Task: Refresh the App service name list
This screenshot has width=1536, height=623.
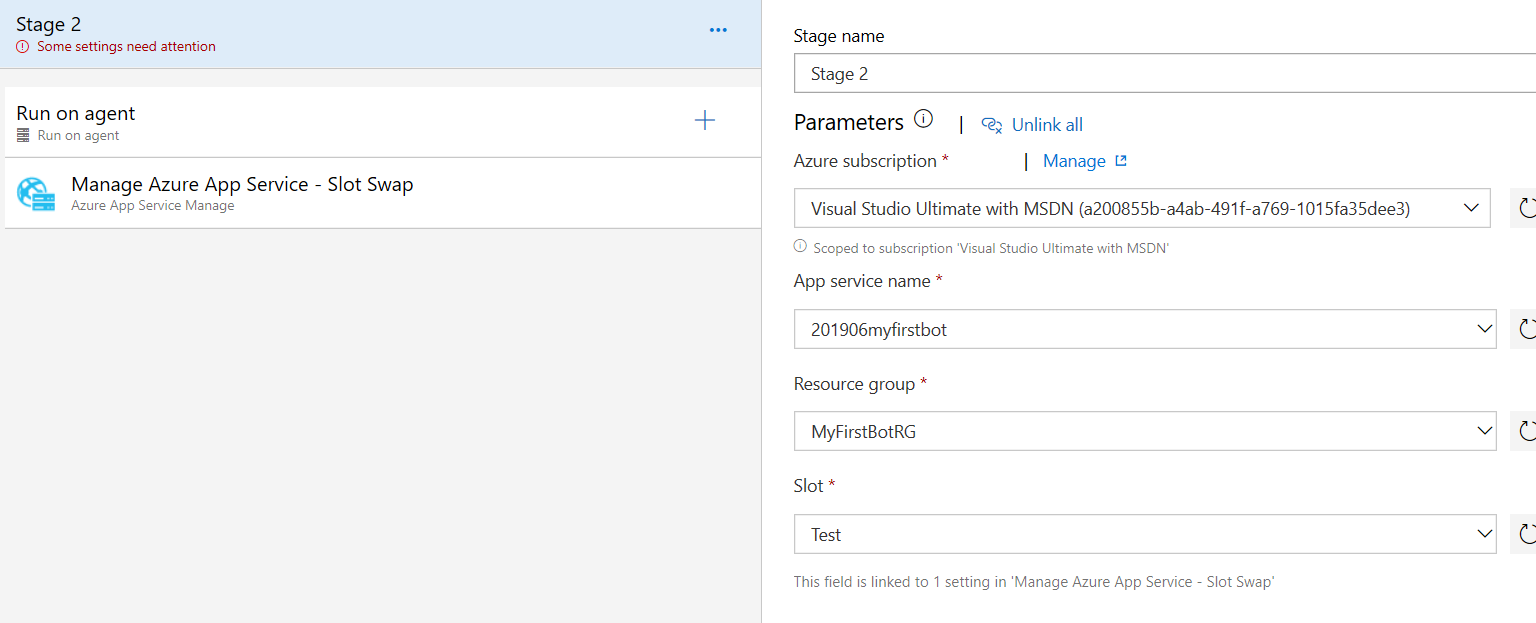Action: click(1526, 329)
